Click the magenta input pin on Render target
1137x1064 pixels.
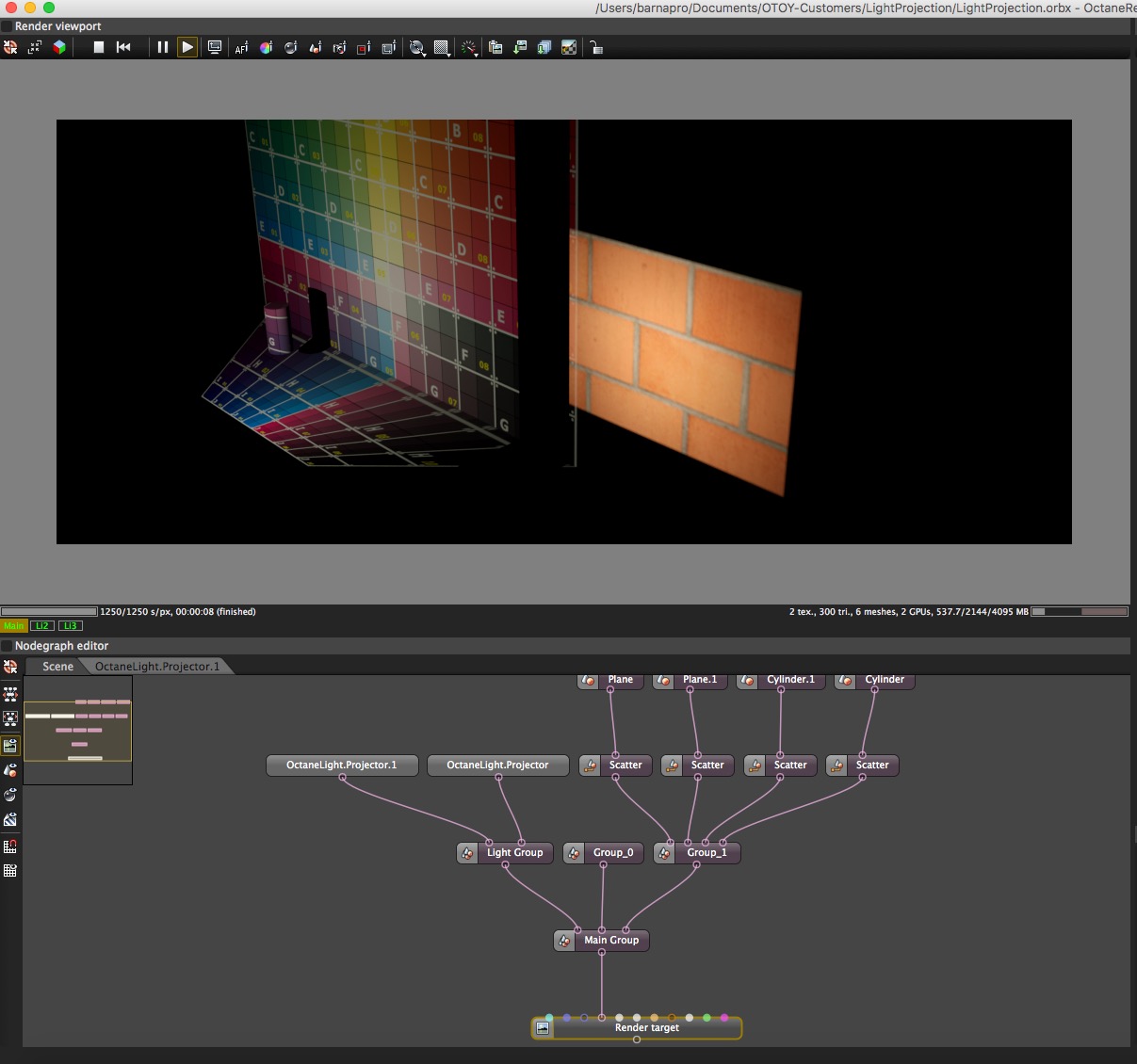724,1017
